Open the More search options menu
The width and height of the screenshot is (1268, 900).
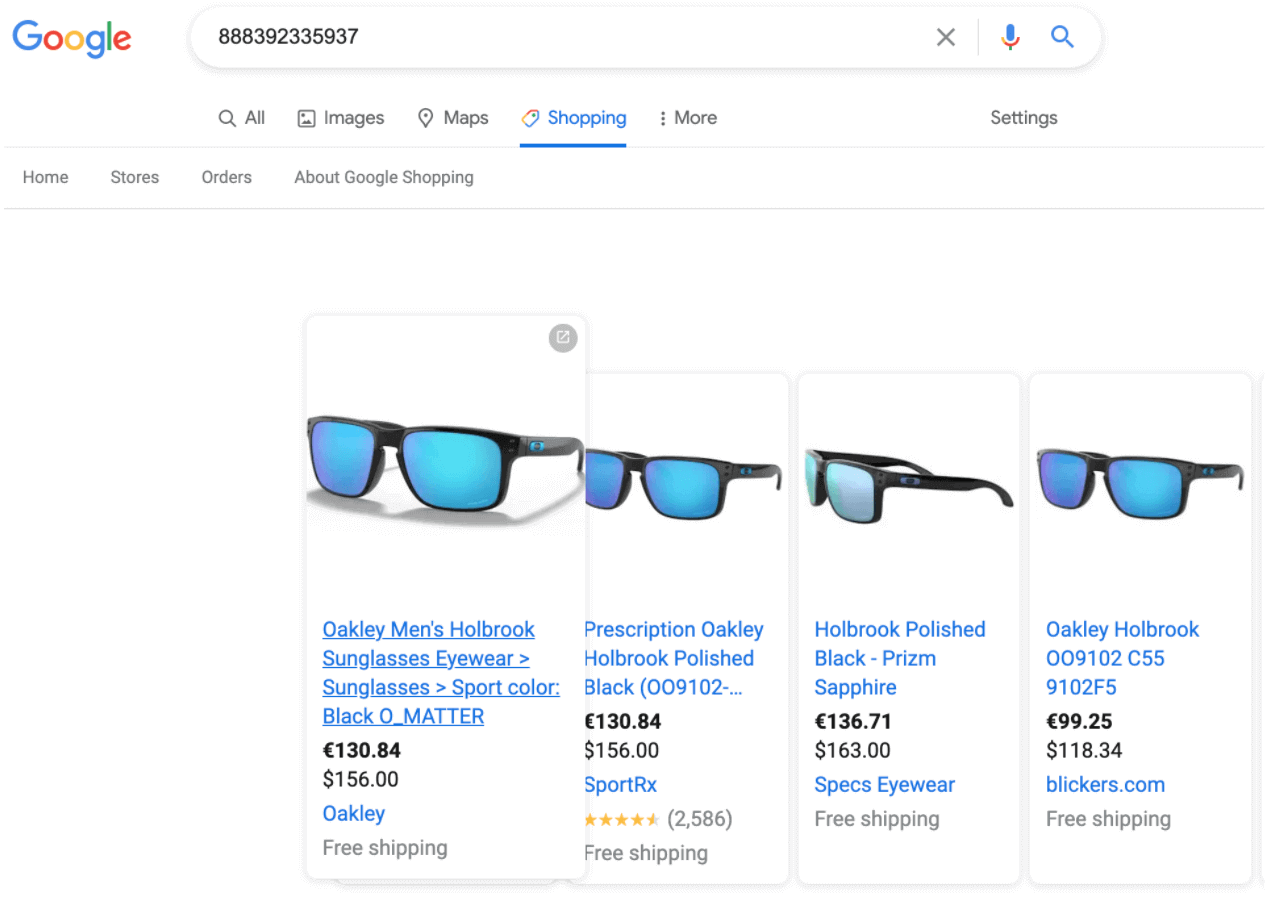[687, 117]
